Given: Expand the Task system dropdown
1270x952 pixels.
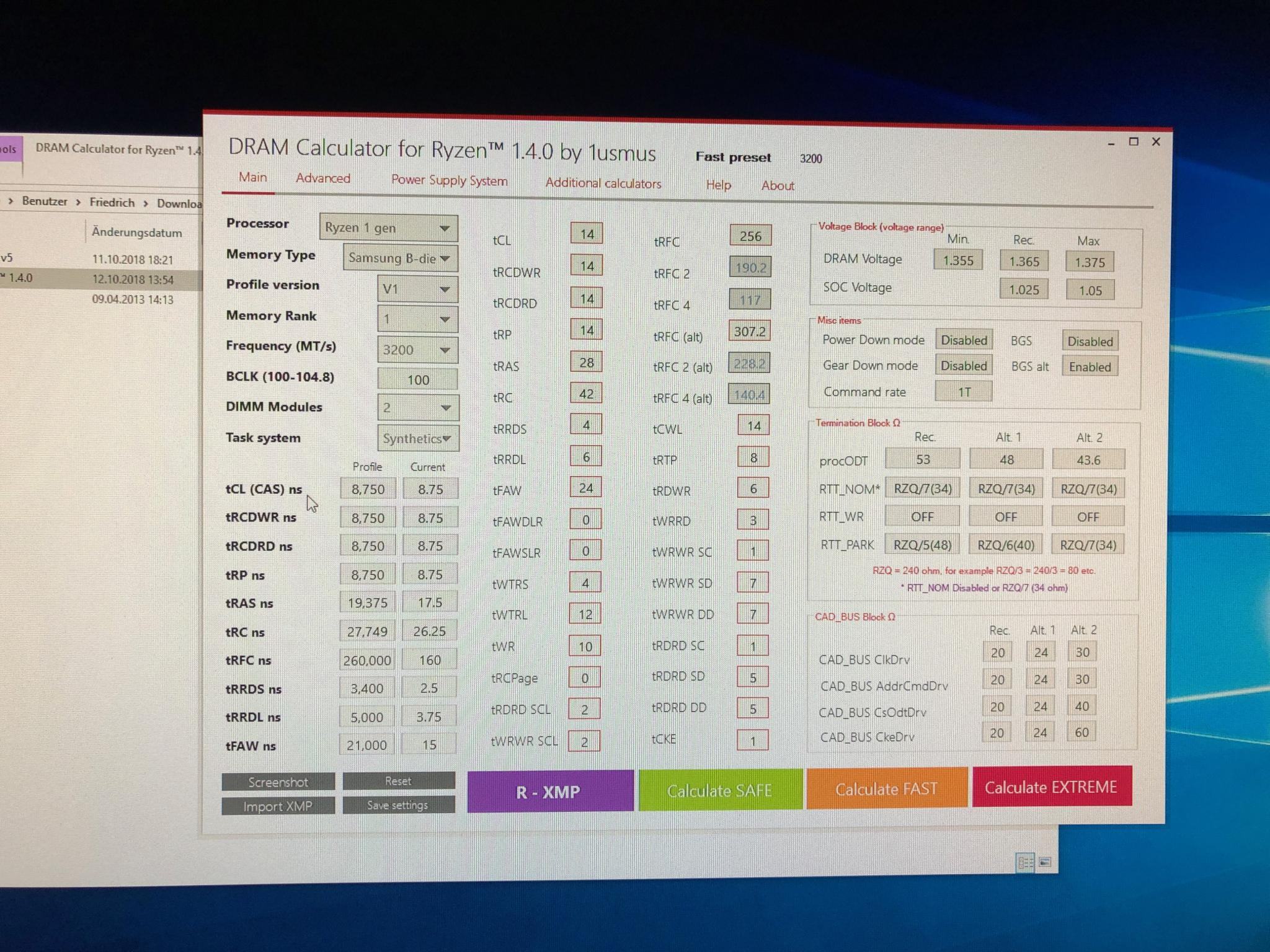Looking at the screenshot, I should point(418,438).
